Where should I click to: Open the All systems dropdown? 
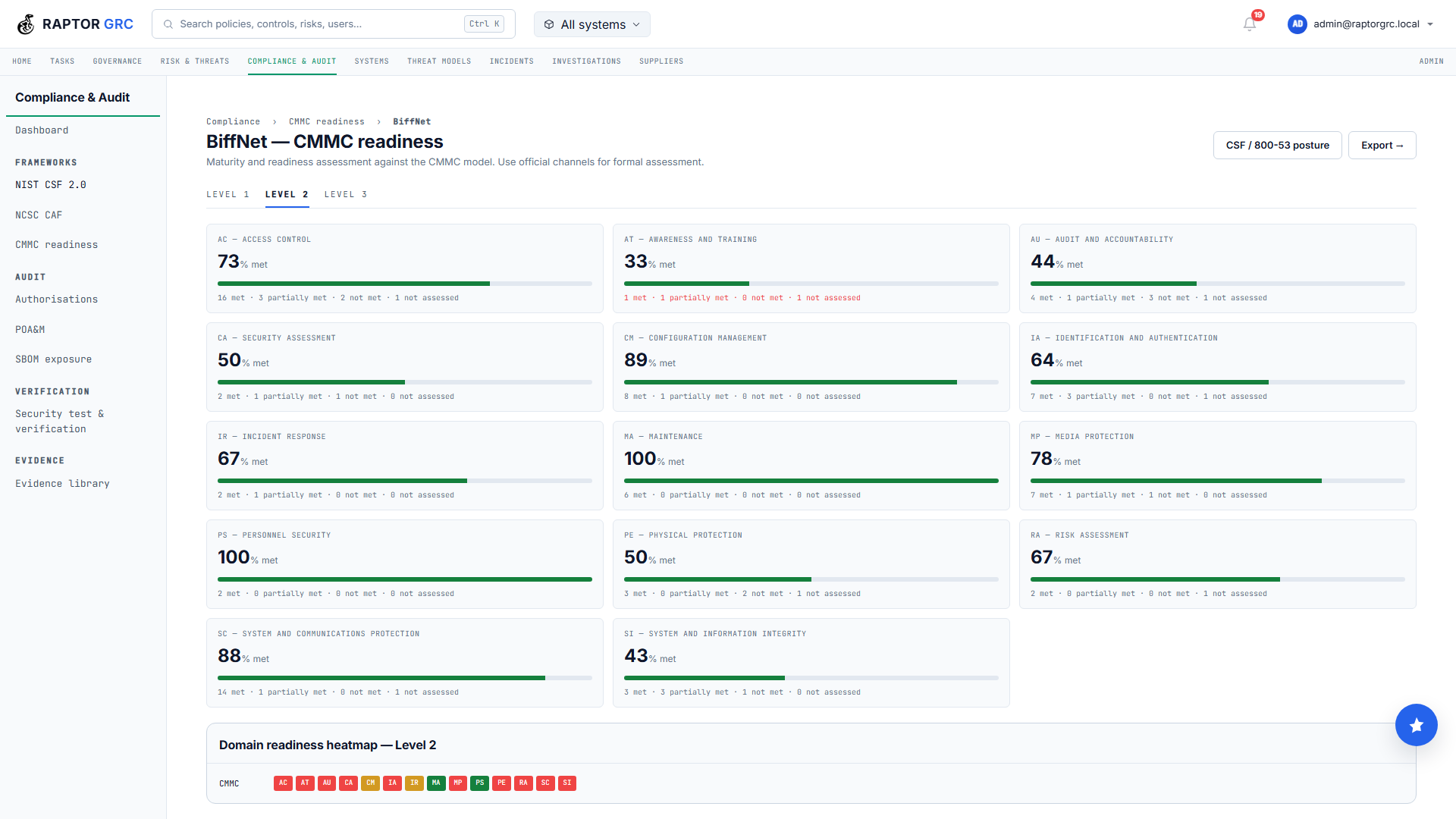tap(592, 24)
